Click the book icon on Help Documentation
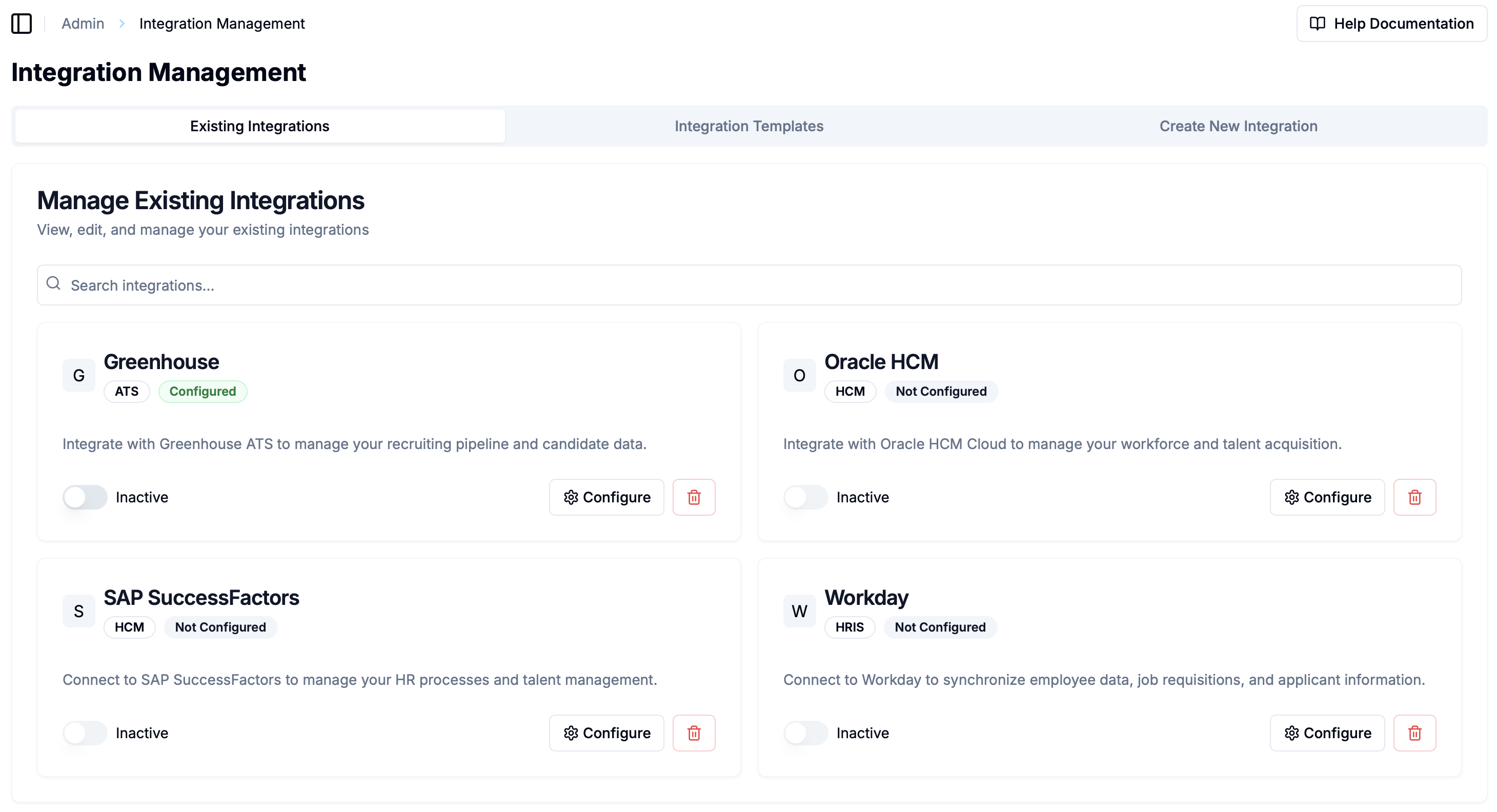The image size is (1497, 812). (1317, 23)
